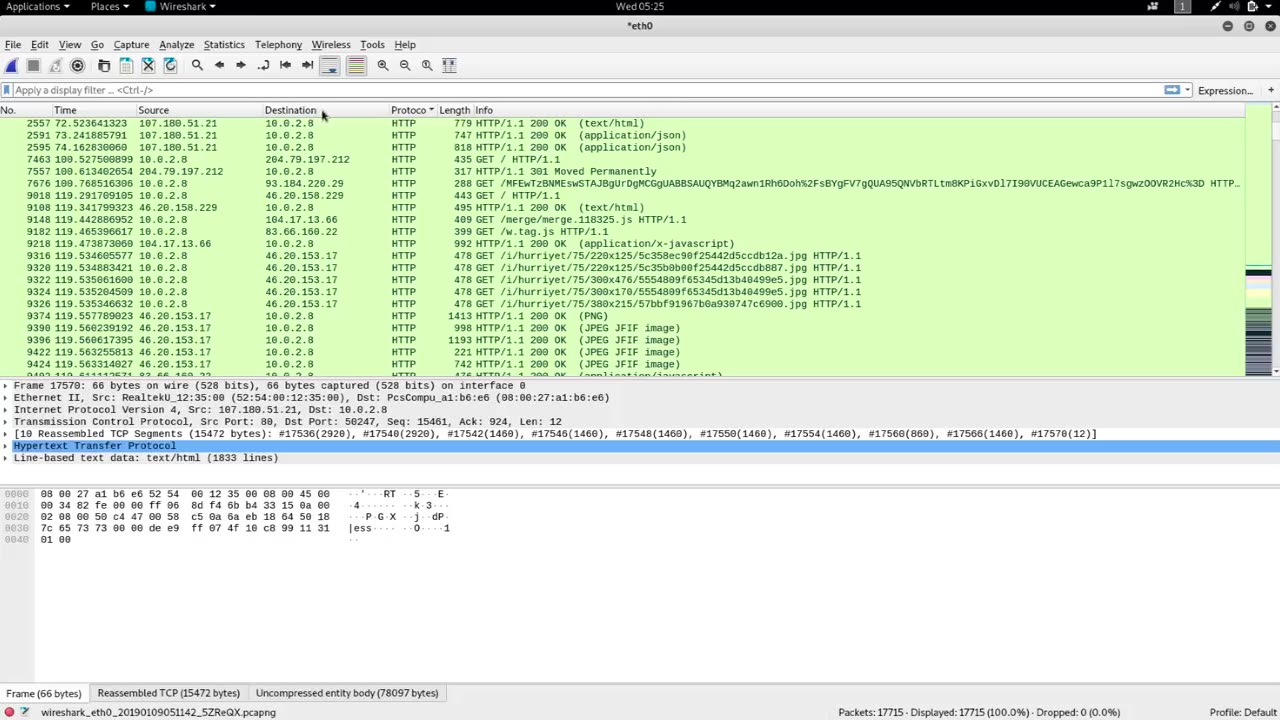Expand Line-based text data row
Viewport: 1280px width, 720px height.
[x=6, y=458]
